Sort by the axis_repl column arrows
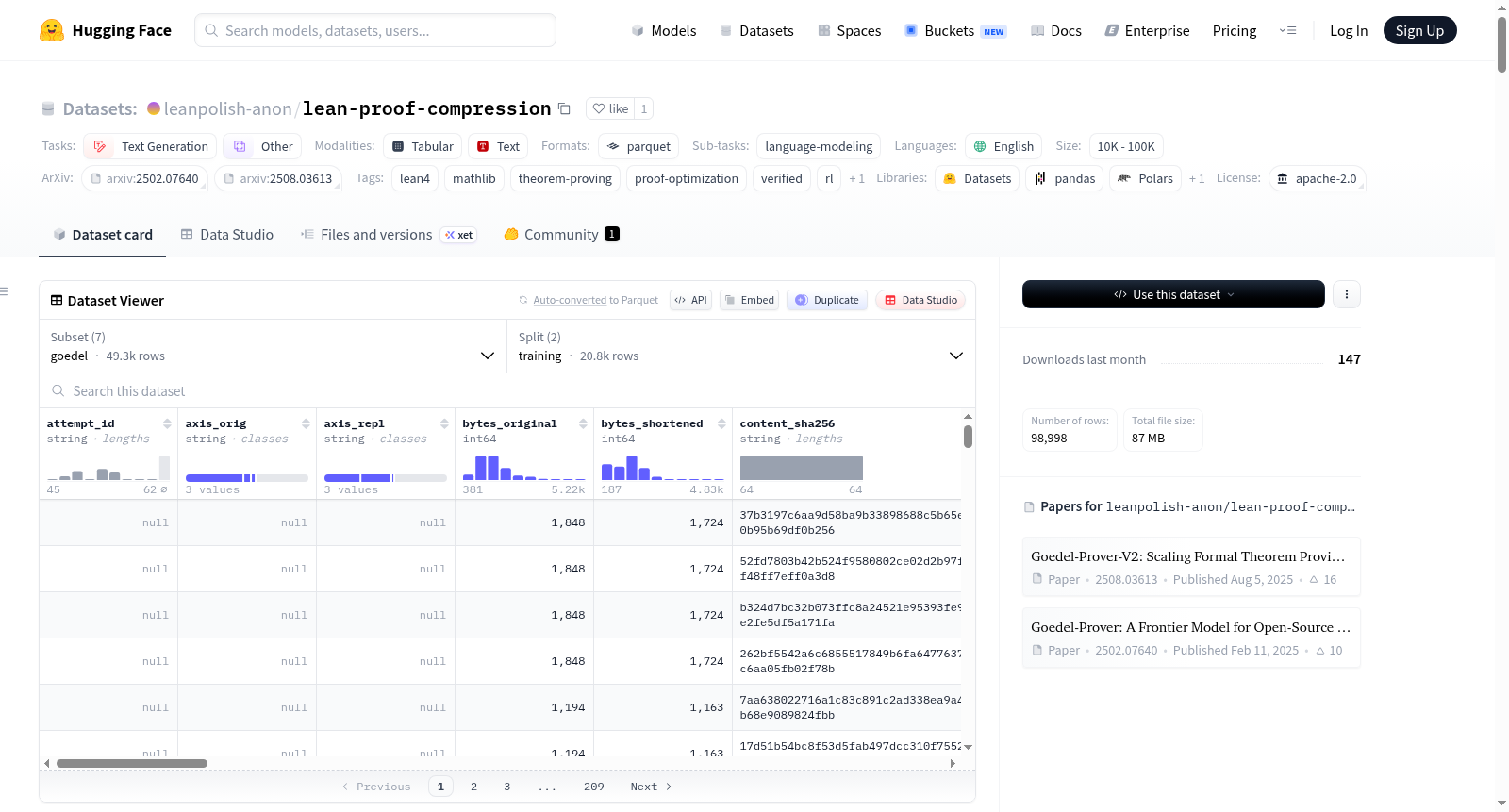The image size is (1509, 812). 444,423
